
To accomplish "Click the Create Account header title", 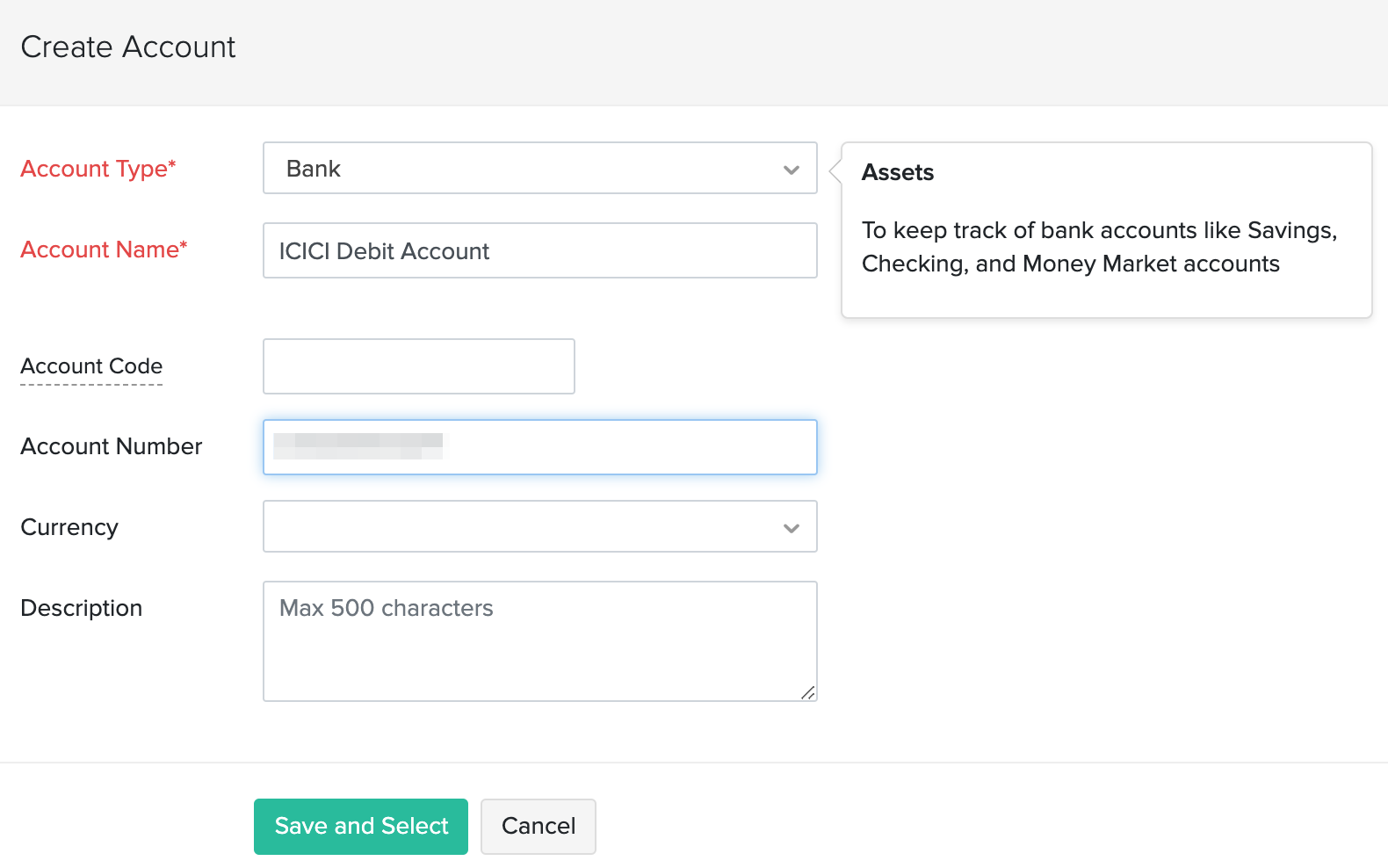I will coord(128,47).
